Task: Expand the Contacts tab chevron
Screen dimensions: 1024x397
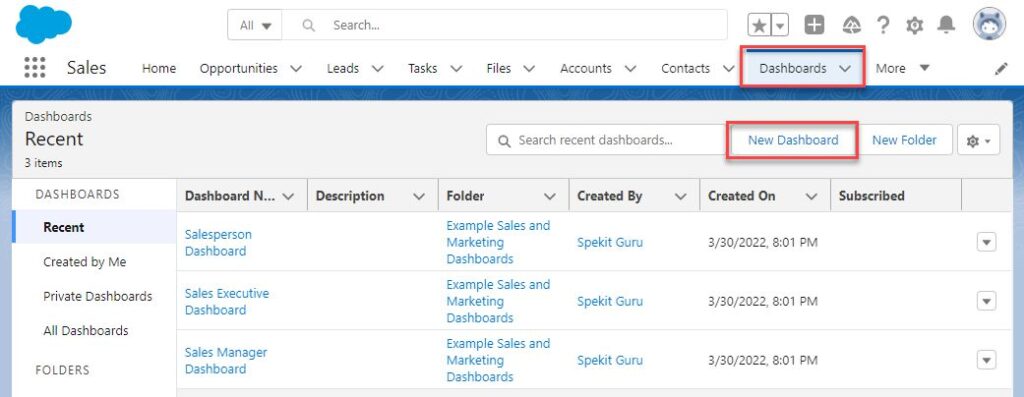Action: click(x=728, y=69)
